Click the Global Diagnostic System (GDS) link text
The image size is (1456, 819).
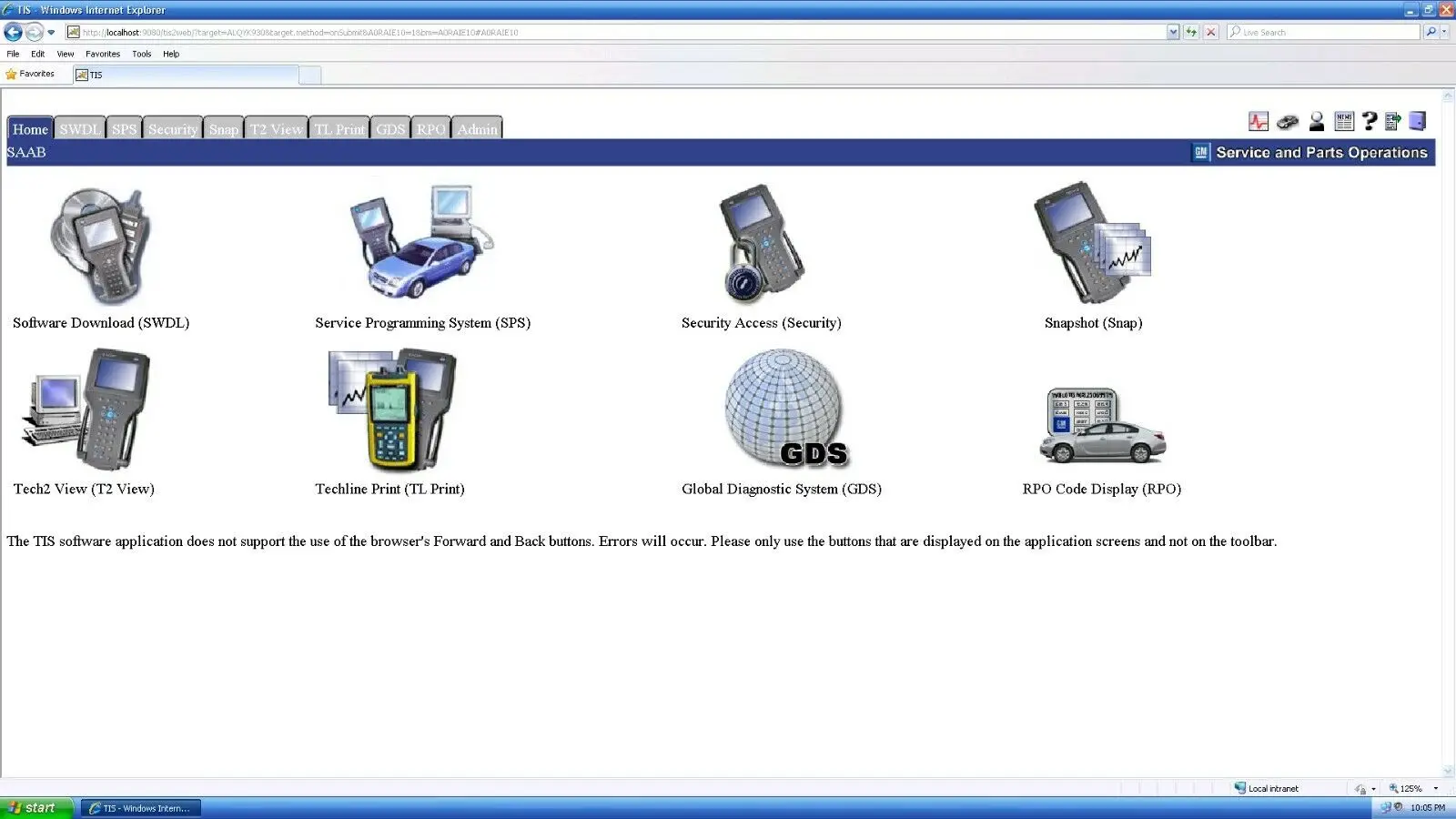tap(782, 489)
